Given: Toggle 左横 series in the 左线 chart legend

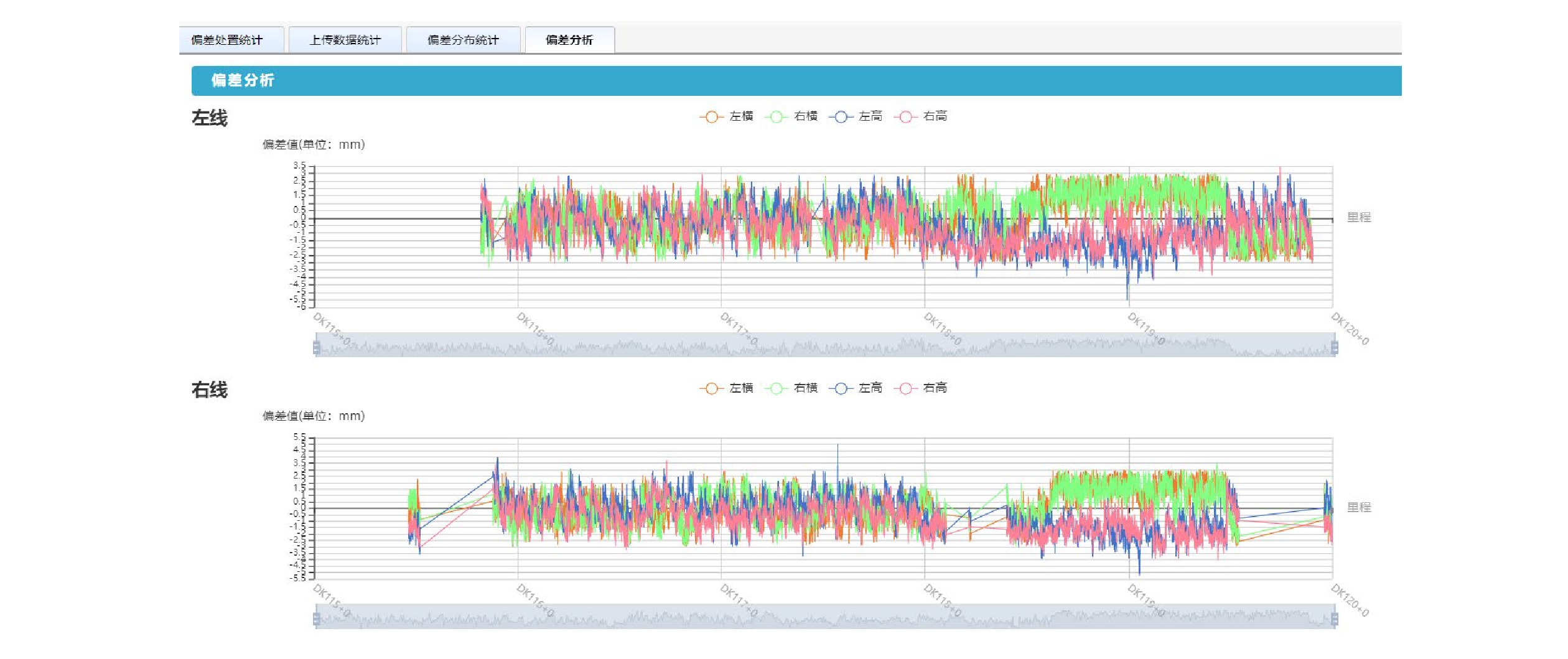Looking at the screenshot, I should coord(726,116).
